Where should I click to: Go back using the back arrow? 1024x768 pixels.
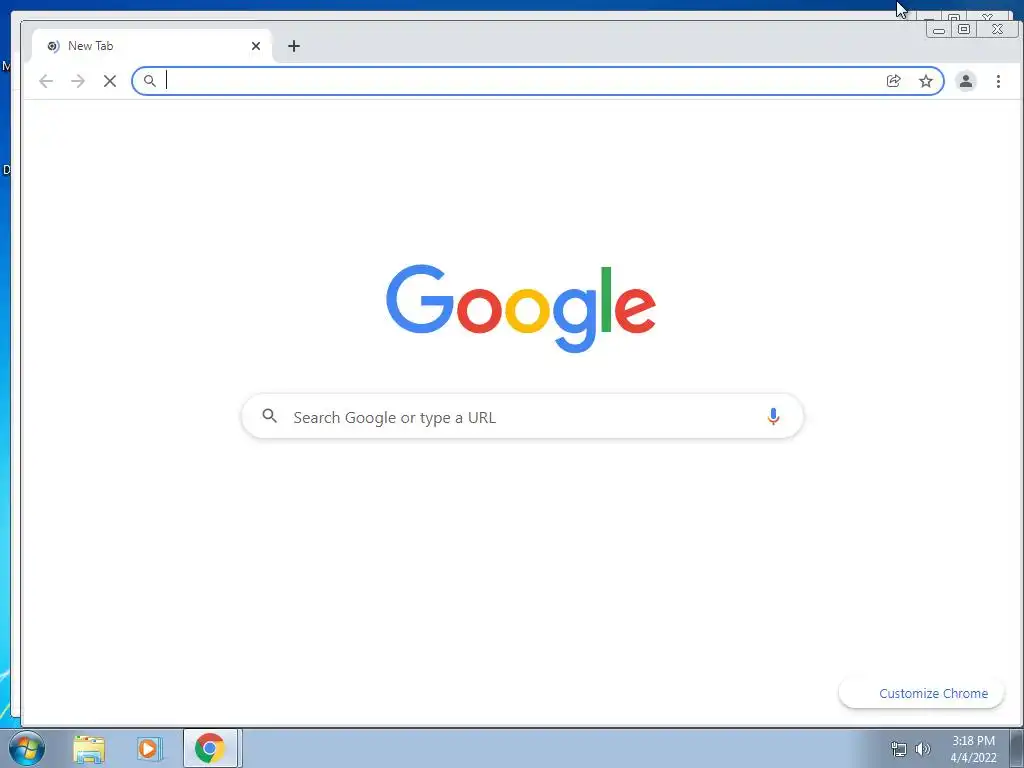click(46, 81)
